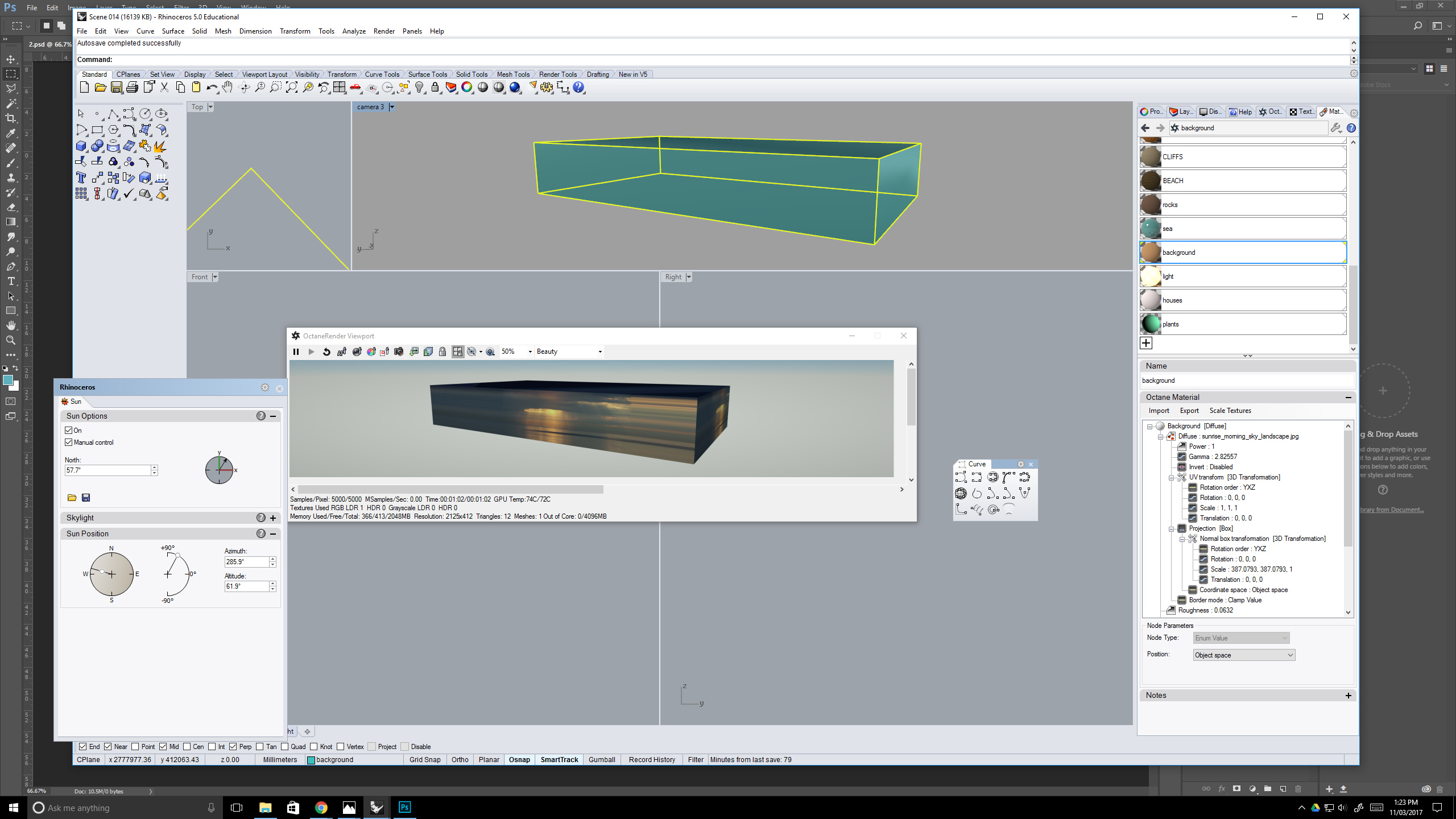Screen dimensions: 1456x819
Task: Uncheck the sun On checkbox
Action: pyautogui.click(x=69, y=431)
